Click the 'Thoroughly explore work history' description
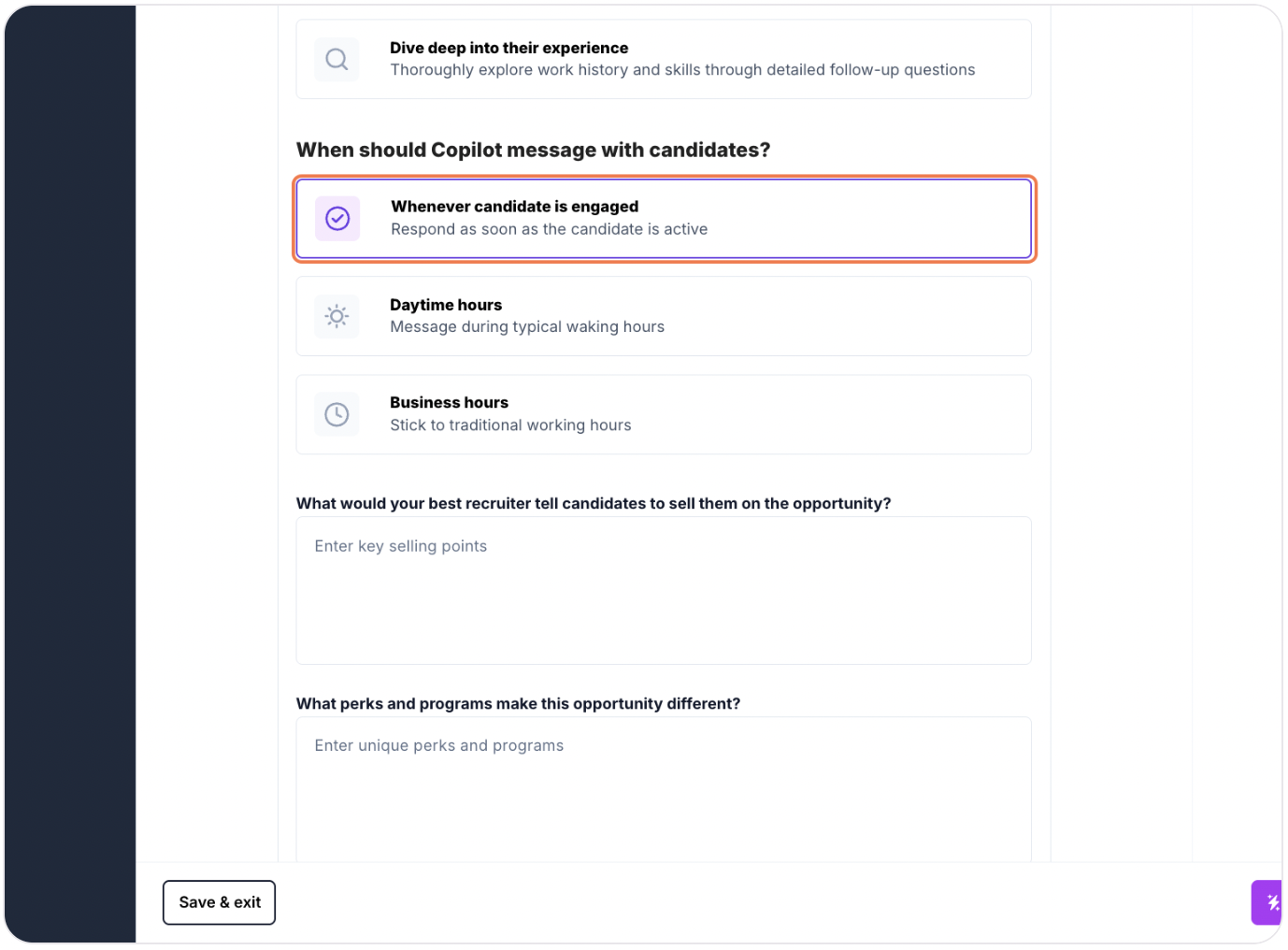This screenshot has width=1288, height=950. (x=682, y=70)
